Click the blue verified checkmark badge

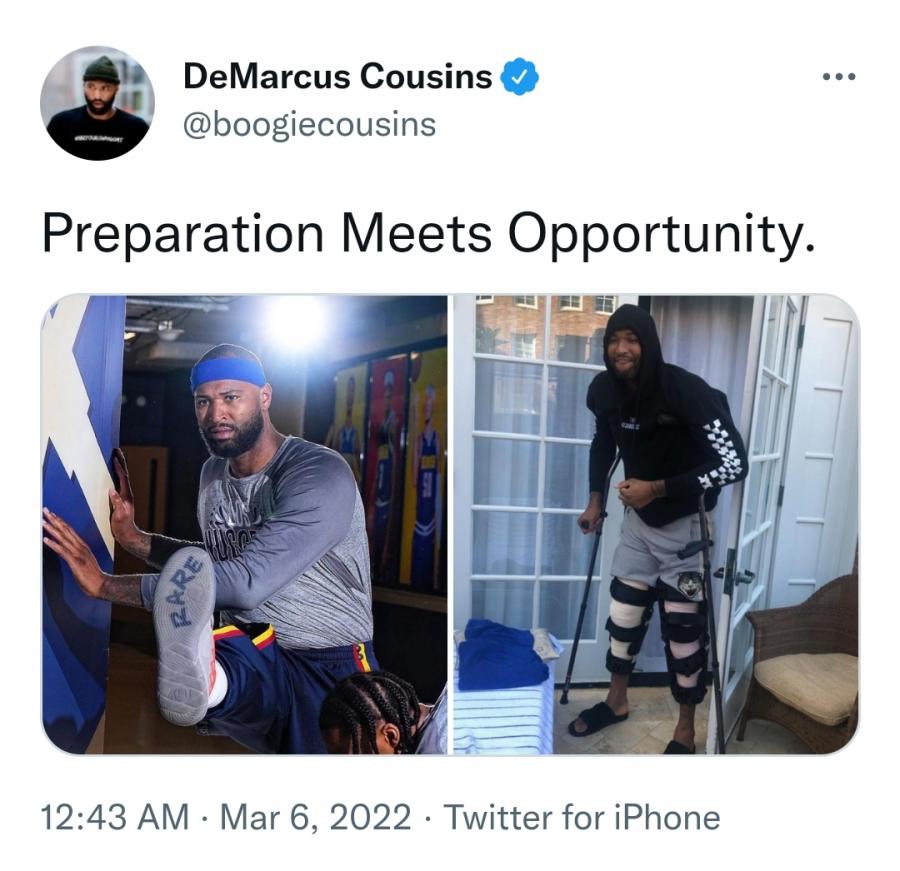[519, 76]
